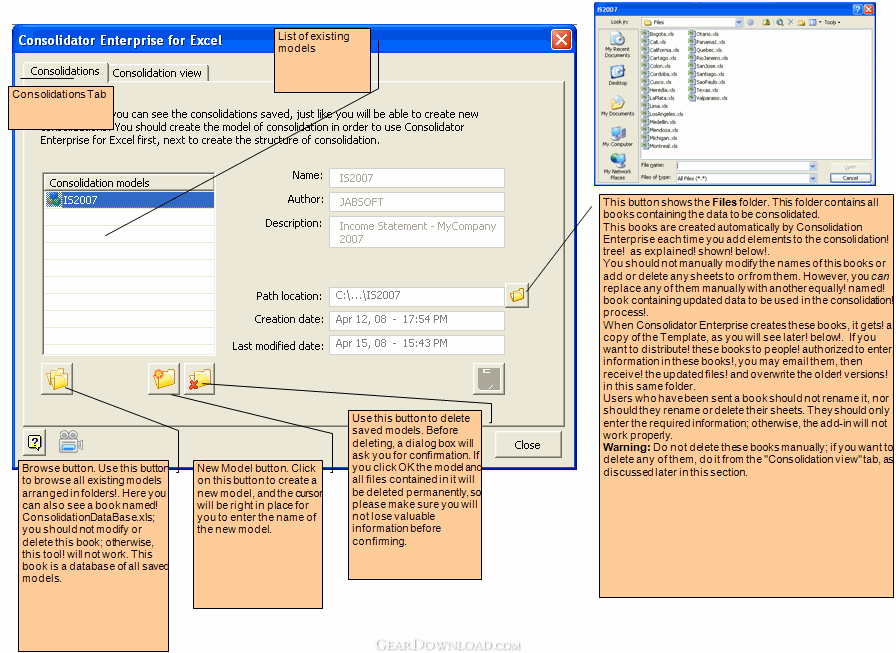Select Texas.xls in the file list

click(x=703, y=90)
